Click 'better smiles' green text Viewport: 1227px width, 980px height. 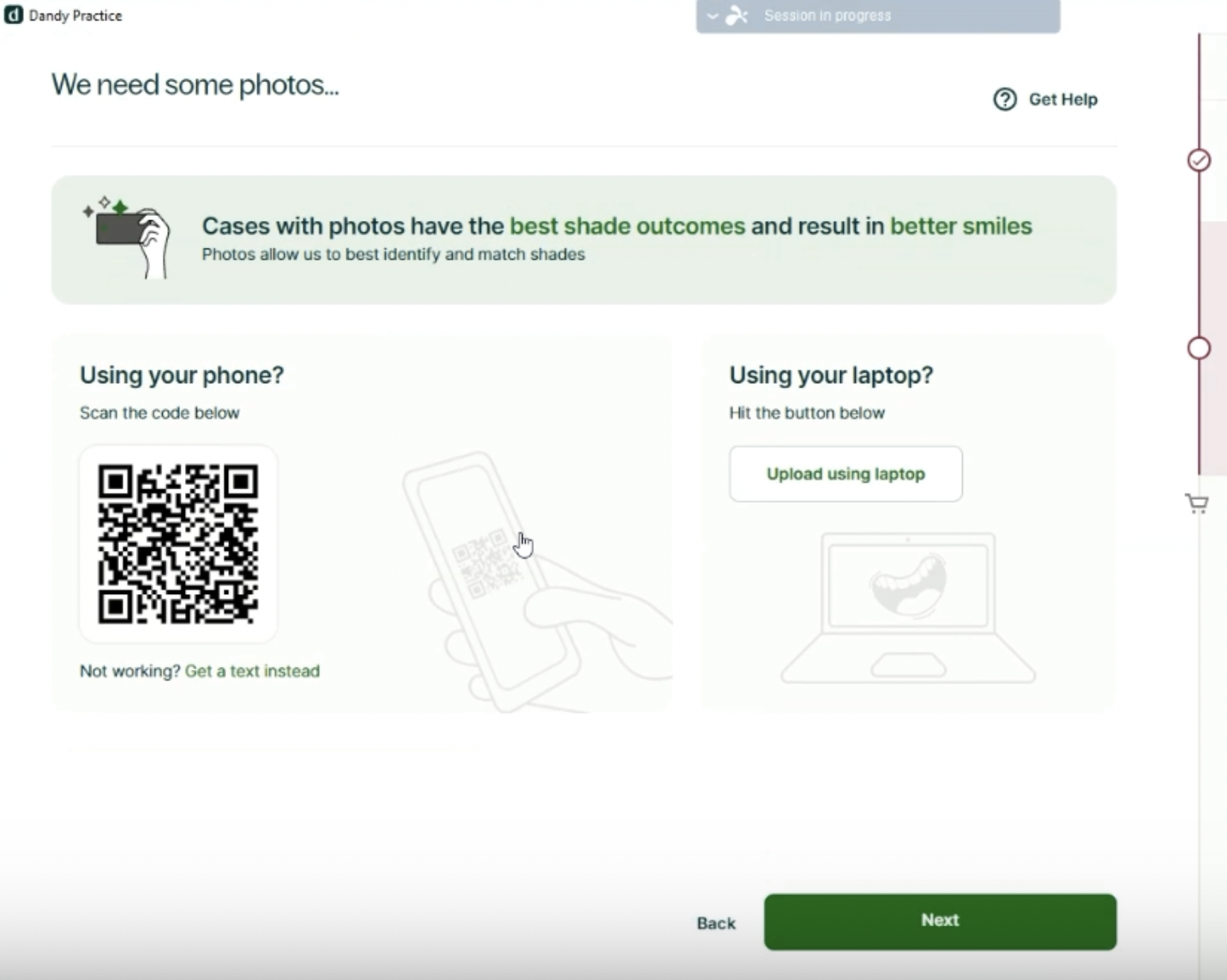pos(961,226)
